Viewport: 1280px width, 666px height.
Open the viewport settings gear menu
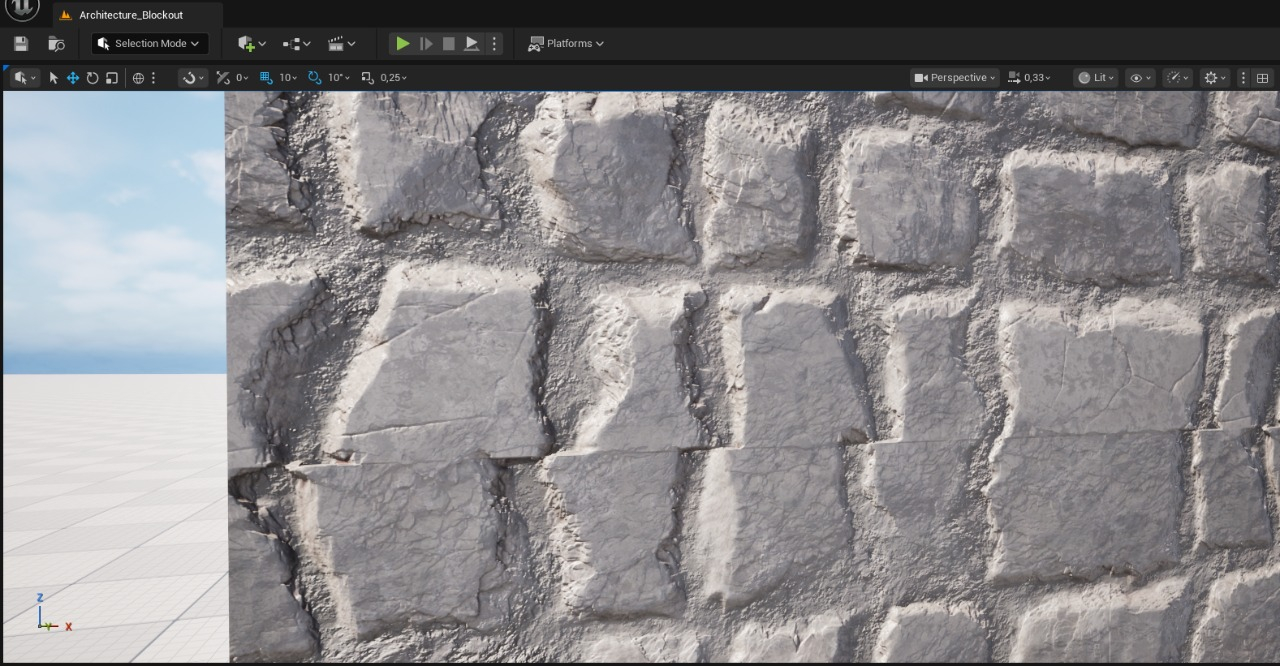[1215, 77]
